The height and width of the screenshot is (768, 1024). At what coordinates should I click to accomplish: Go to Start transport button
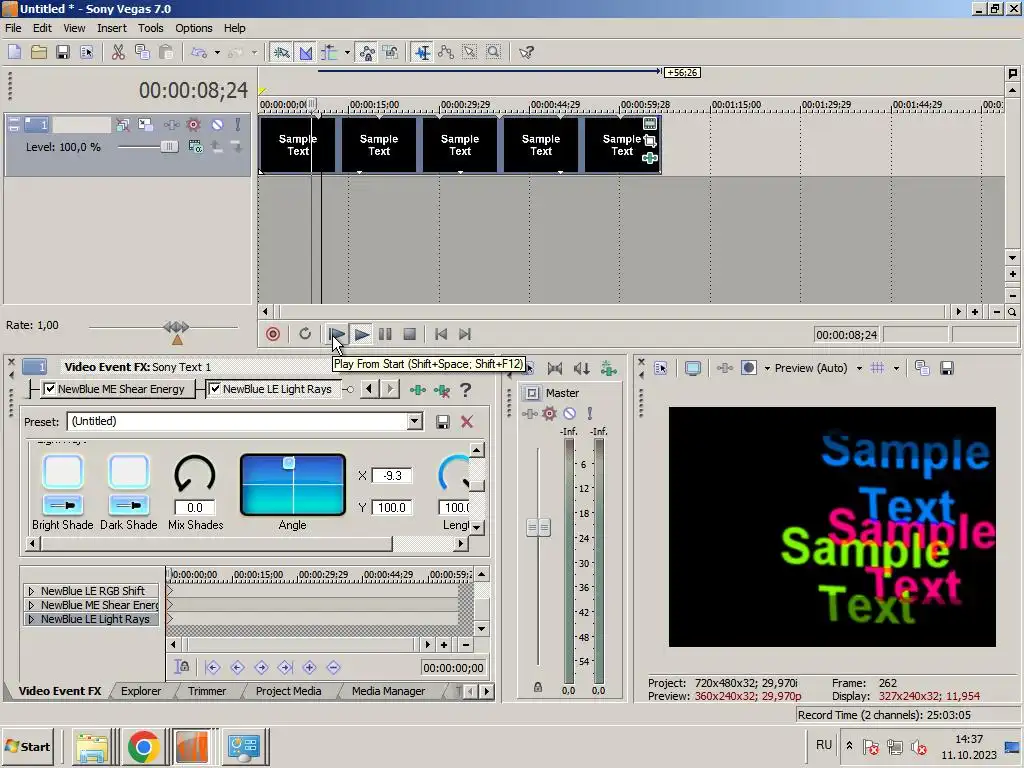pyautogui.click(x=441, y=334)
